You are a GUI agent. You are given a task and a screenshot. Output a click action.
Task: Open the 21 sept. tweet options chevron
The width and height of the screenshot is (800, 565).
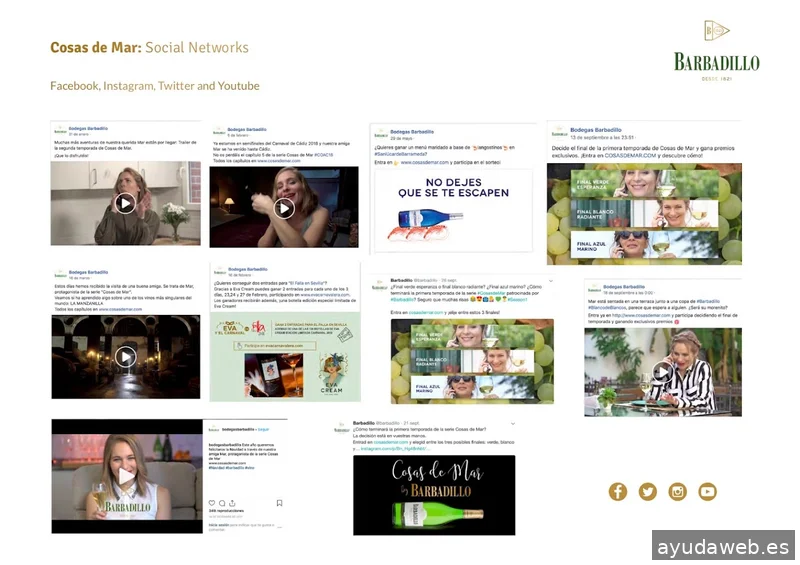point(513,424)
